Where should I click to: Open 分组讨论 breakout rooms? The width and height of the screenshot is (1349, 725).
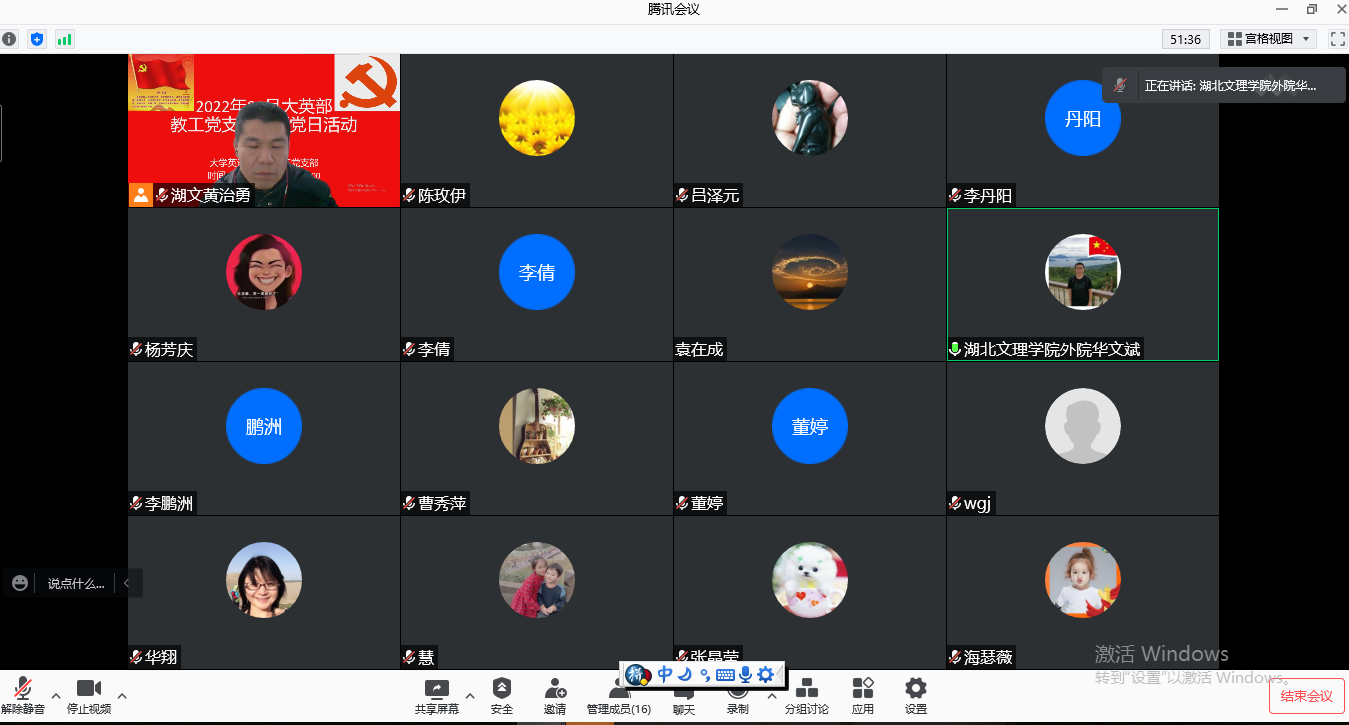point(806,695)
